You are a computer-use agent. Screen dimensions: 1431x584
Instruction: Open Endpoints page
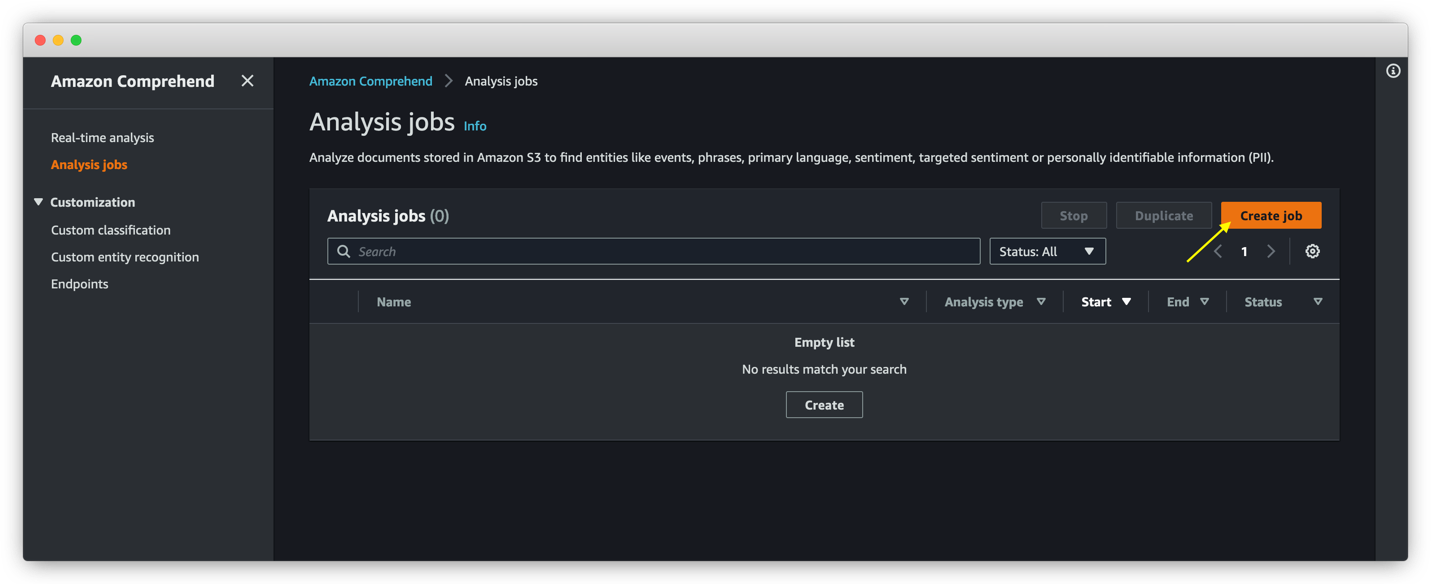(x=80, y=284)
